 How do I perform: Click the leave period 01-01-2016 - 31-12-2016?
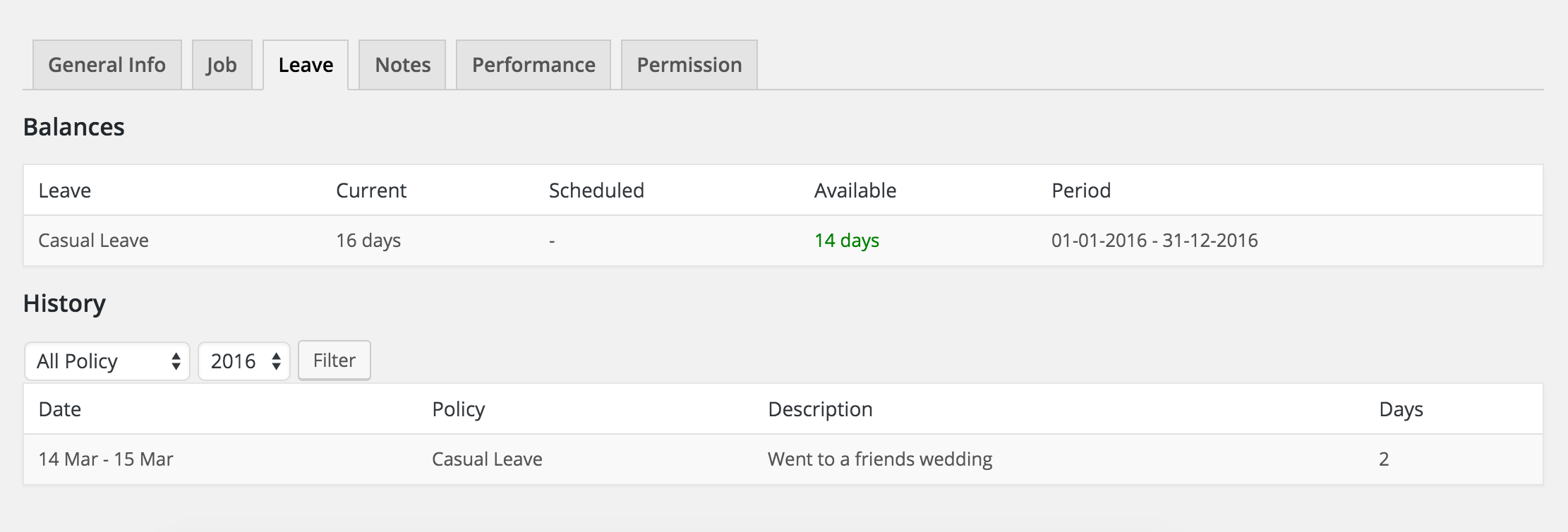(1154, 241)
